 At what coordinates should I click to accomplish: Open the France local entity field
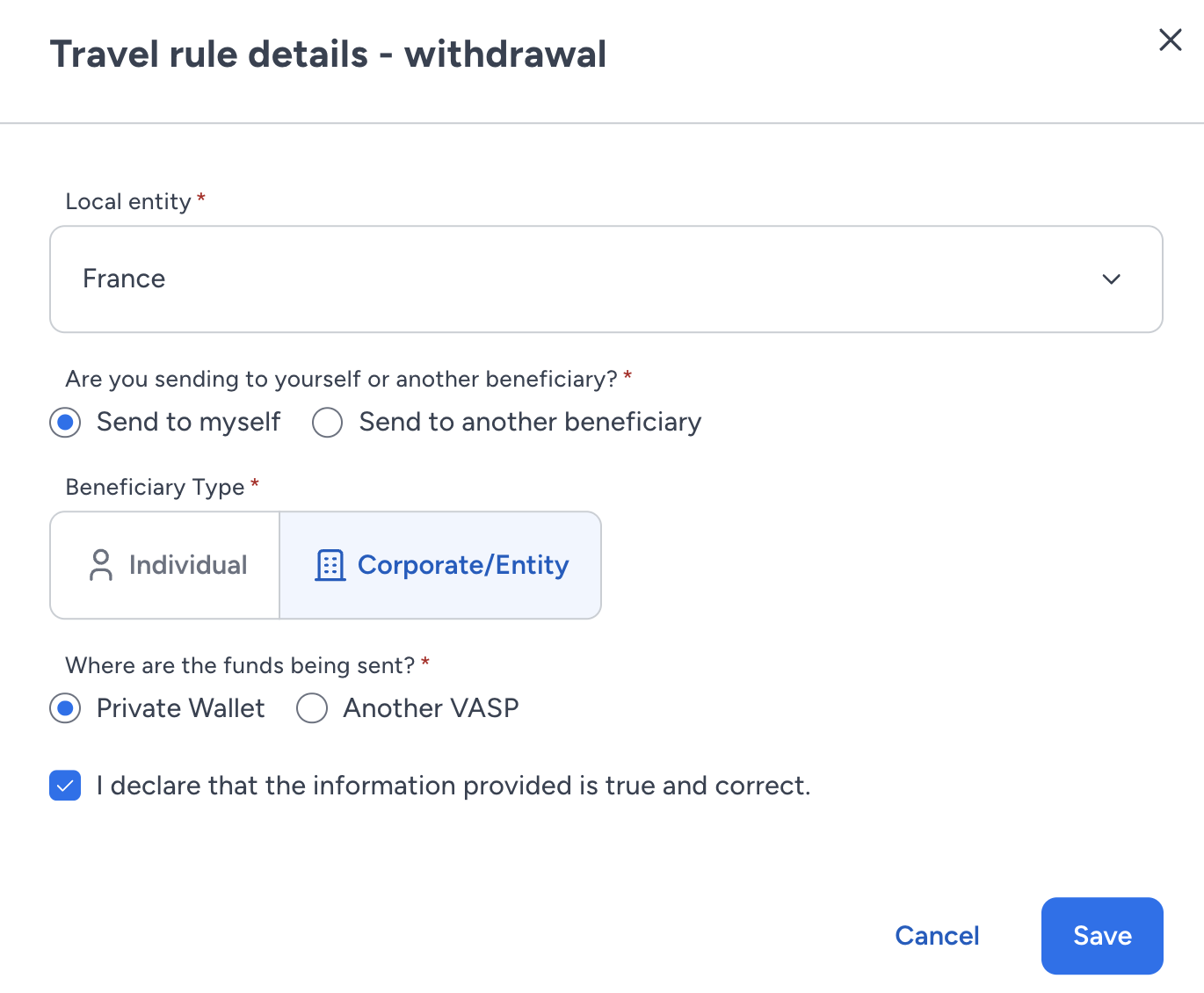pyautogui.click(x=606, y=279)
